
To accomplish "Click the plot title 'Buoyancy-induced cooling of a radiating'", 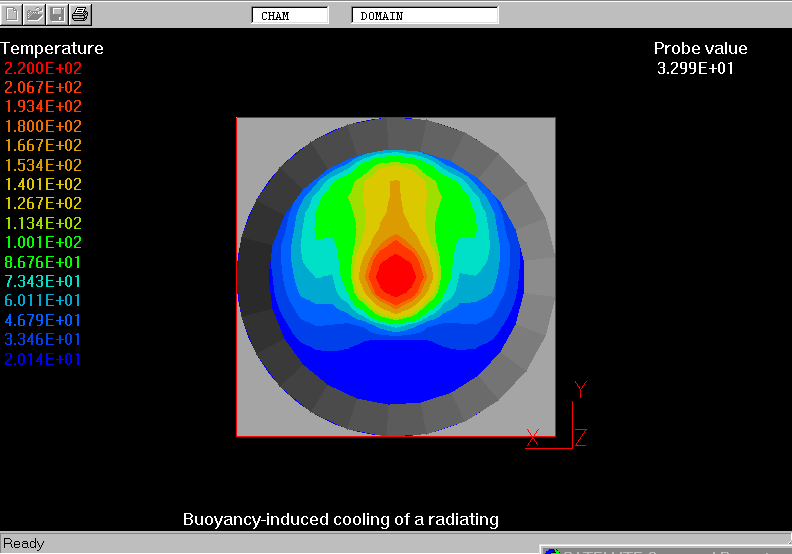I will (x=340, y=519).
